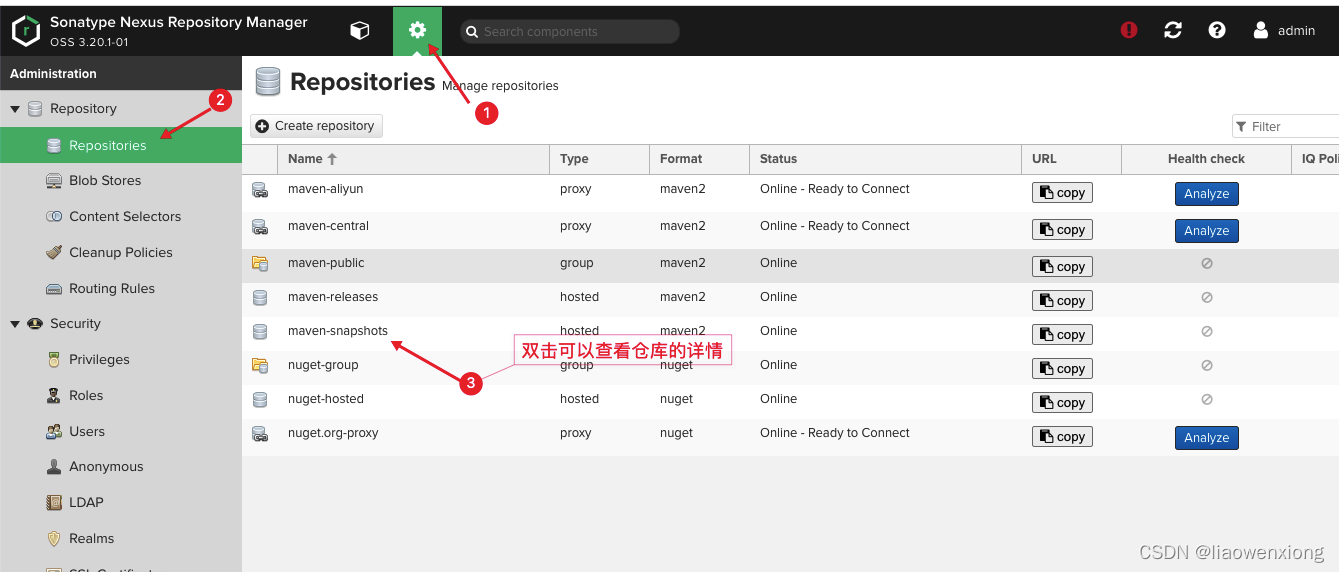Viewport: 1339px width, 572px height.
Task: Open Privileges in the sidebar
Action: point(121,360)
